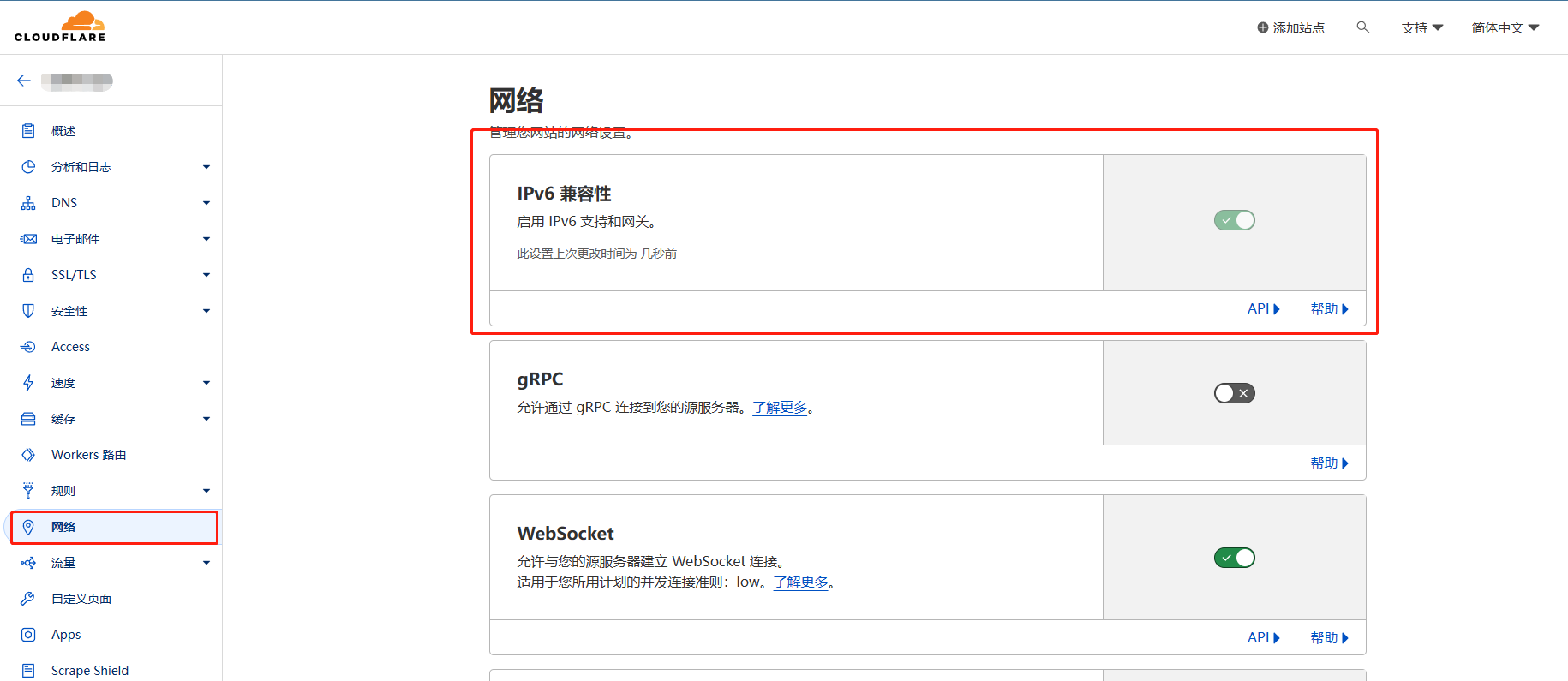Click the Apps sidebar icon
This screenshot has height=681, width=1568.
point(28,635)
